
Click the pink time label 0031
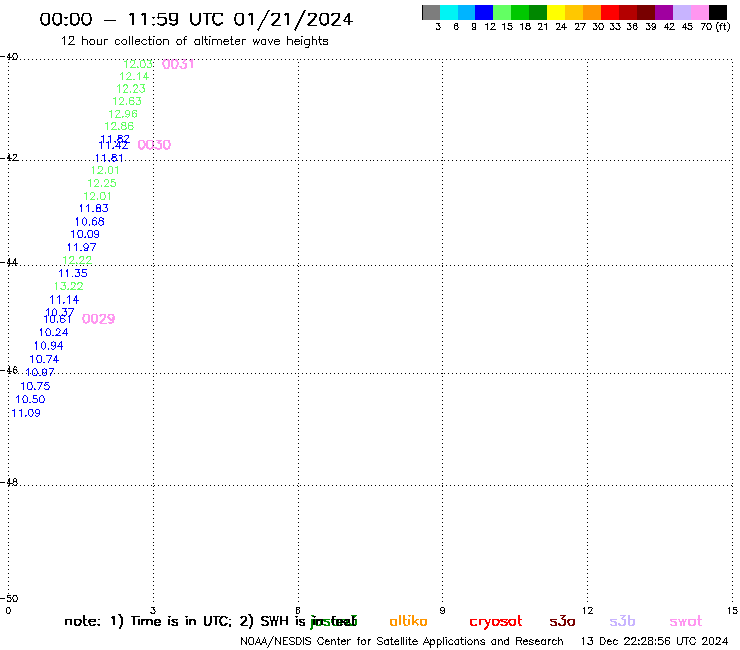[178, 64]
